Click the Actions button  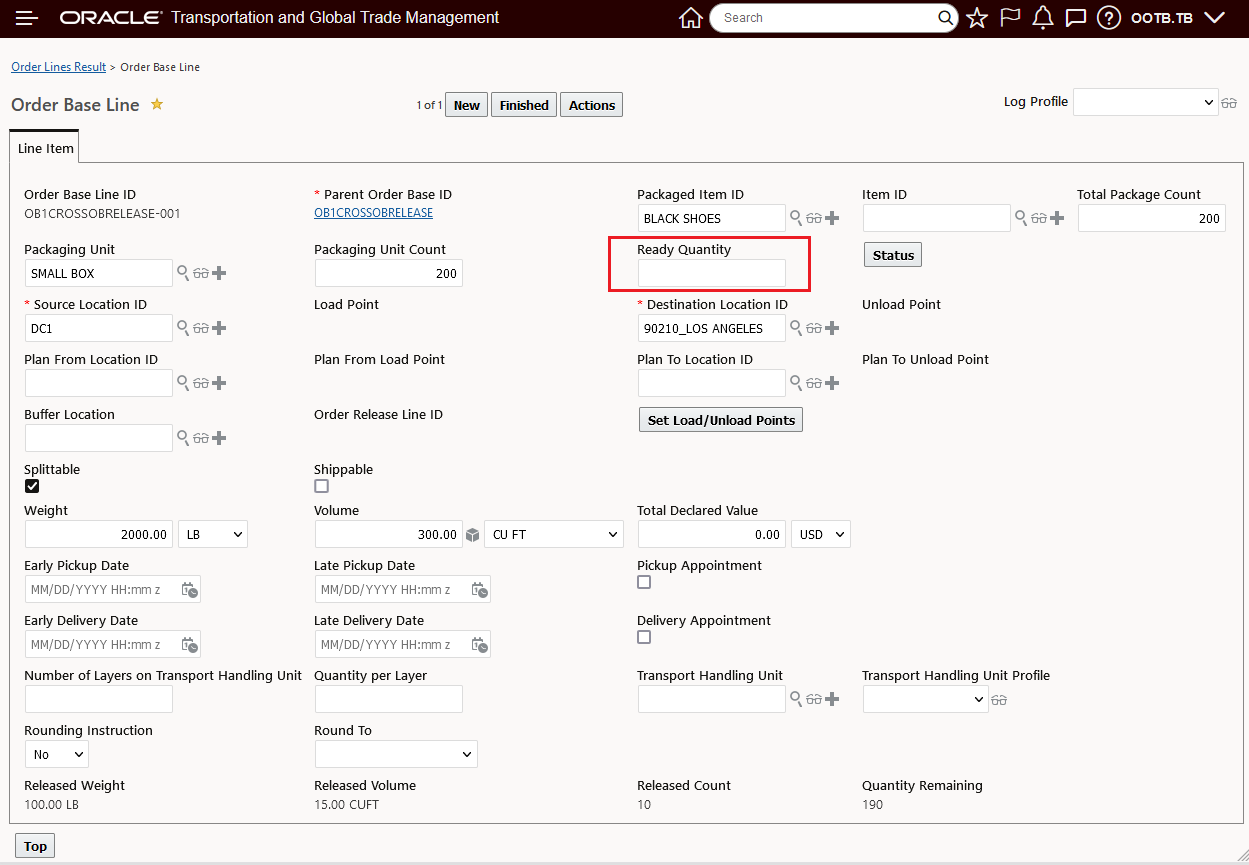(592, 105)
